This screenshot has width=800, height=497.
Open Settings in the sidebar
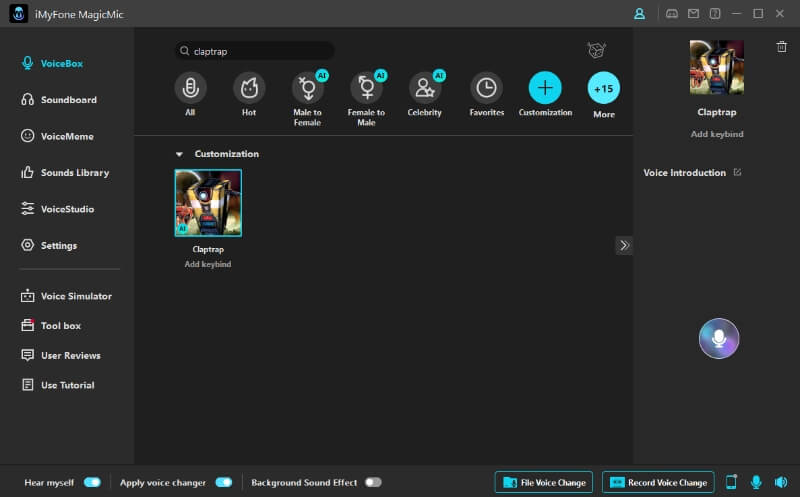[49, 245]
